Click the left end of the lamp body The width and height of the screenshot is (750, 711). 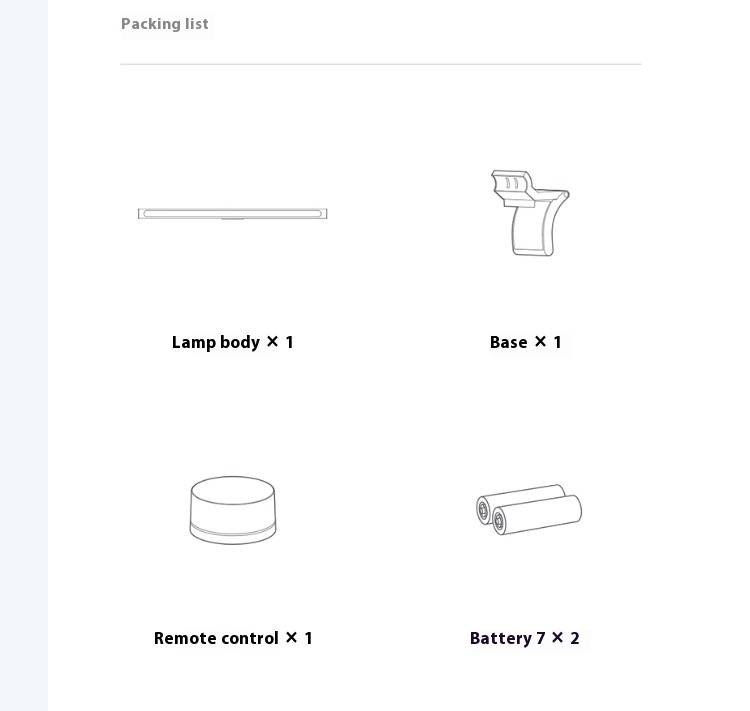pyautogui.click(x=141, y=213)
